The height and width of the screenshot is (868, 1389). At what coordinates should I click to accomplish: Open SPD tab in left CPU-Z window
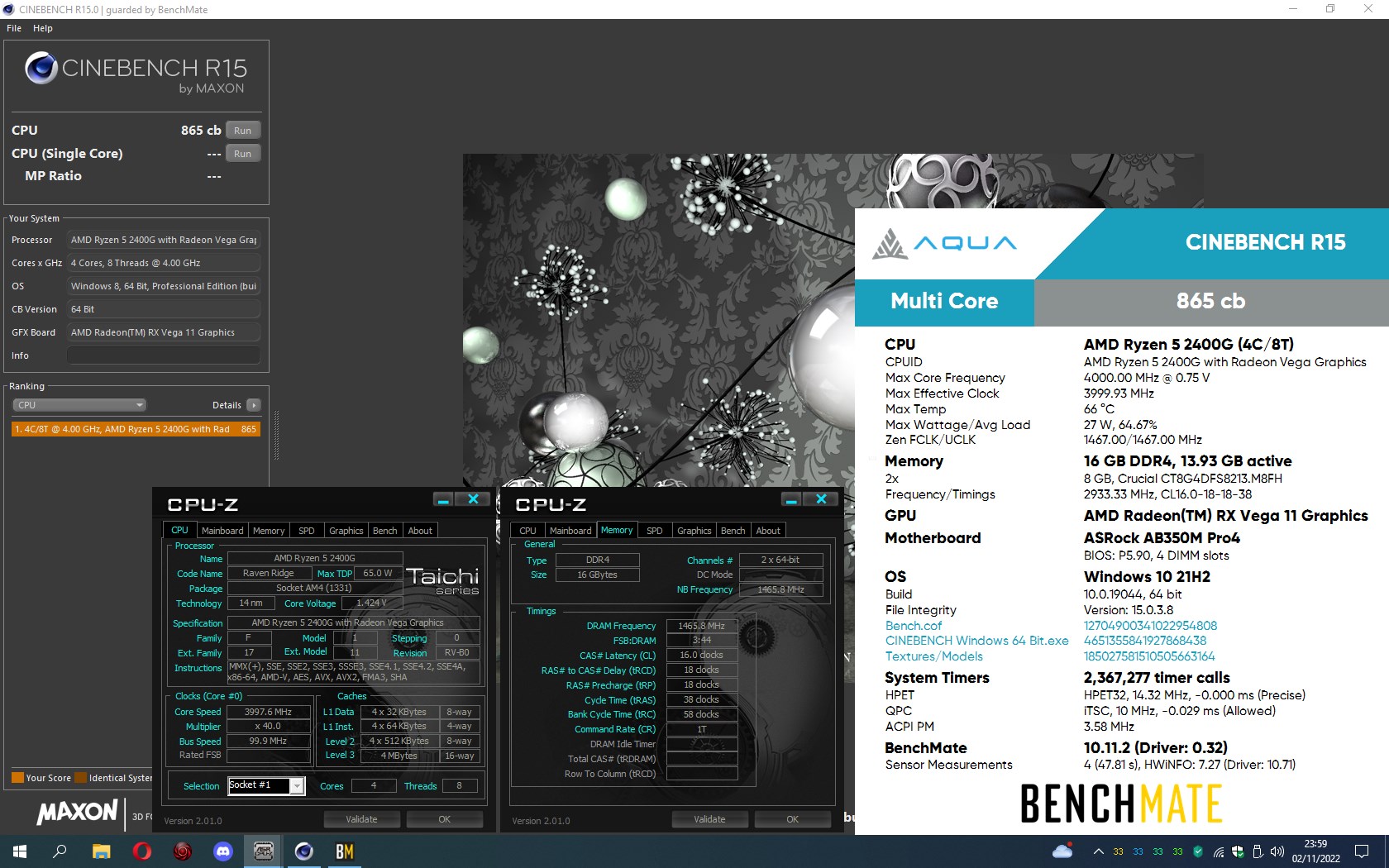click(307, 531)
